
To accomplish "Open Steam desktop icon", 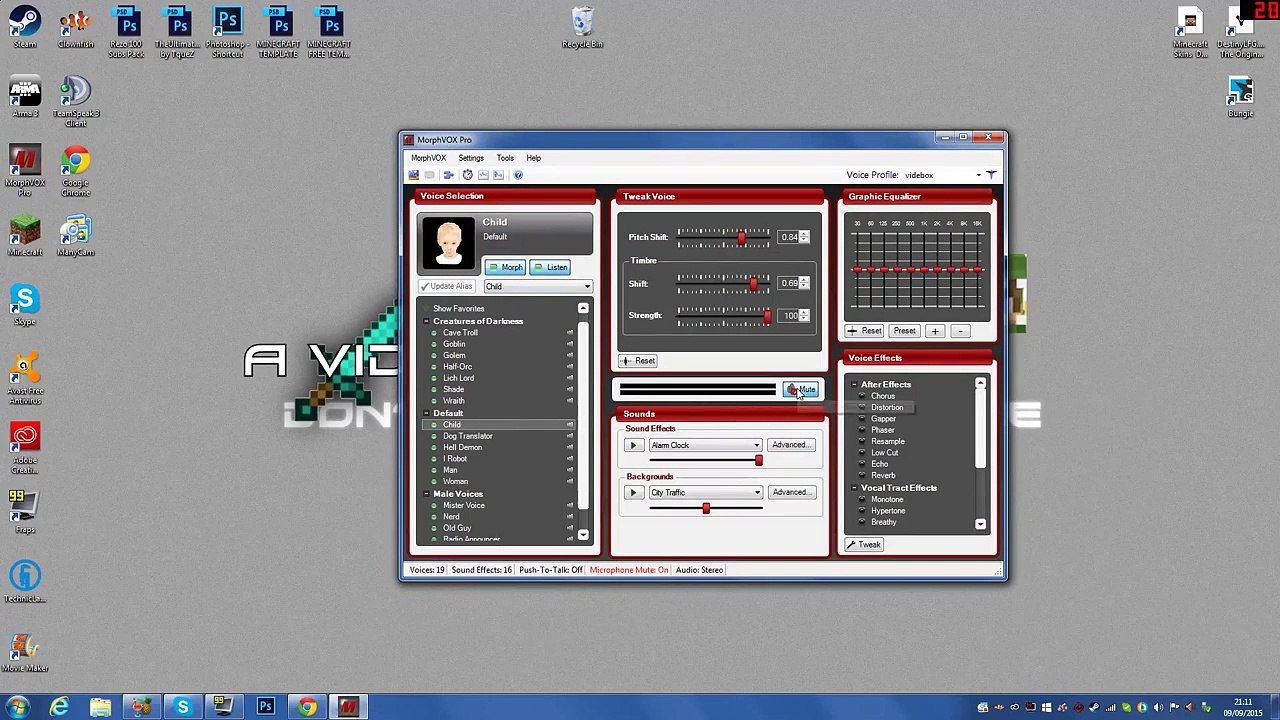I will [25, 28].
